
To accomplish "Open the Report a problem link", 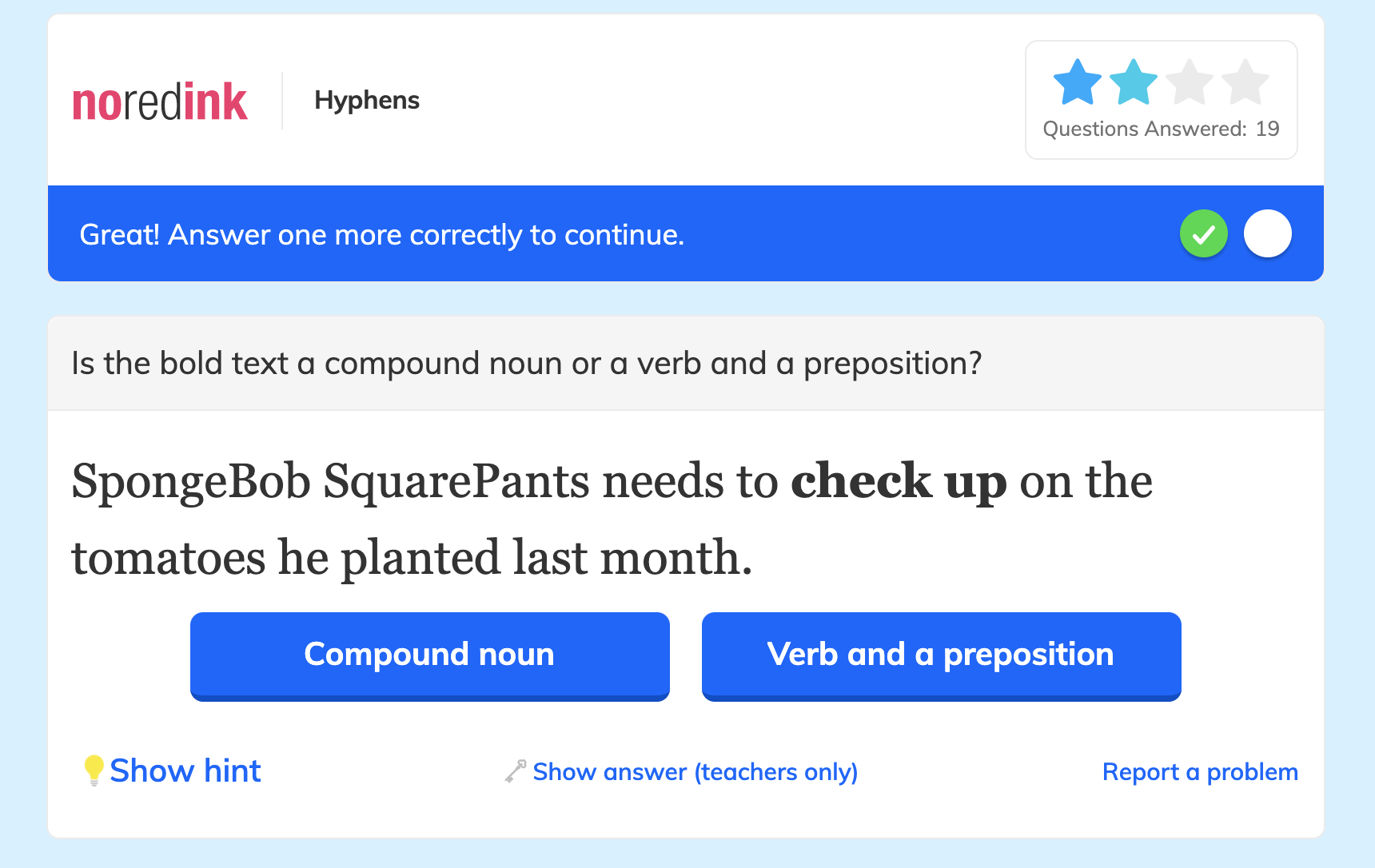I will [x=1200, y=772].
